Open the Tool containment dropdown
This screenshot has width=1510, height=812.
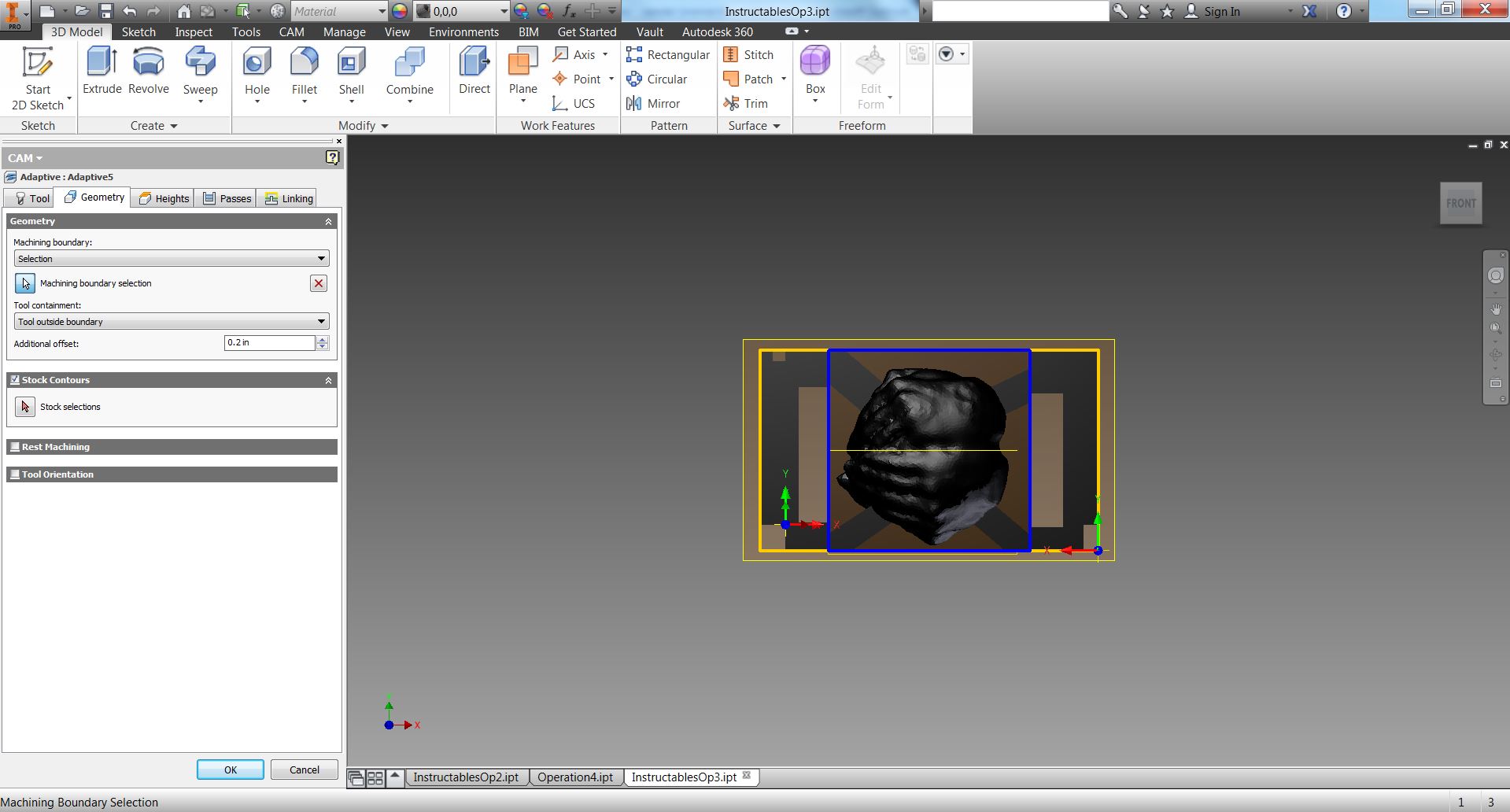[172, 322]
